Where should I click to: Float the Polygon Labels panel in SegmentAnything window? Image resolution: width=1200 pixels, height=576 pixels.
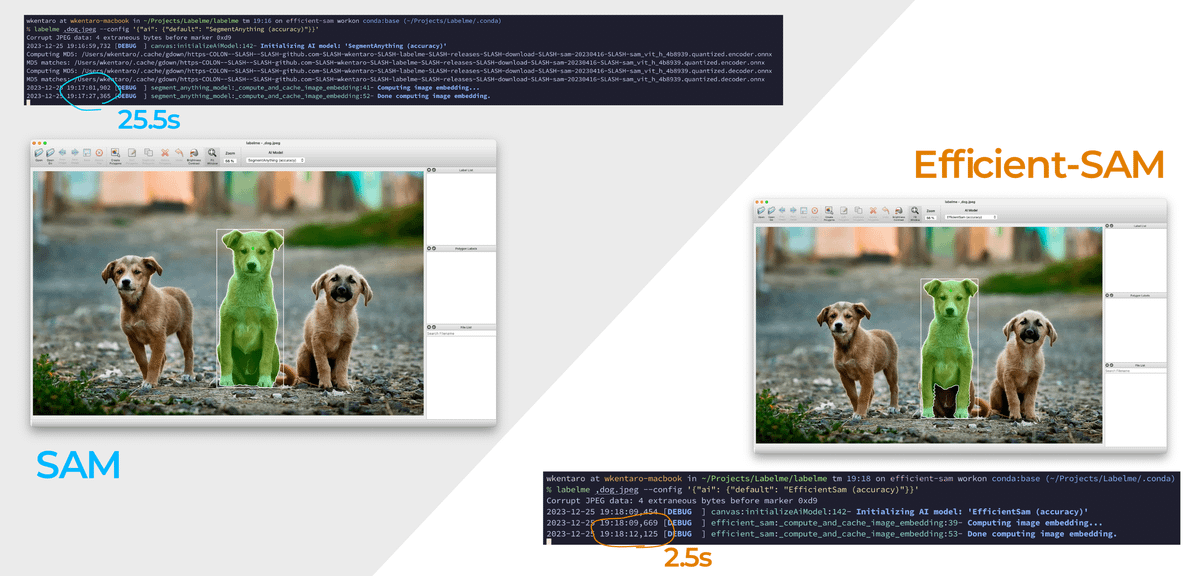pyautogui.click(x=435, y=248)
